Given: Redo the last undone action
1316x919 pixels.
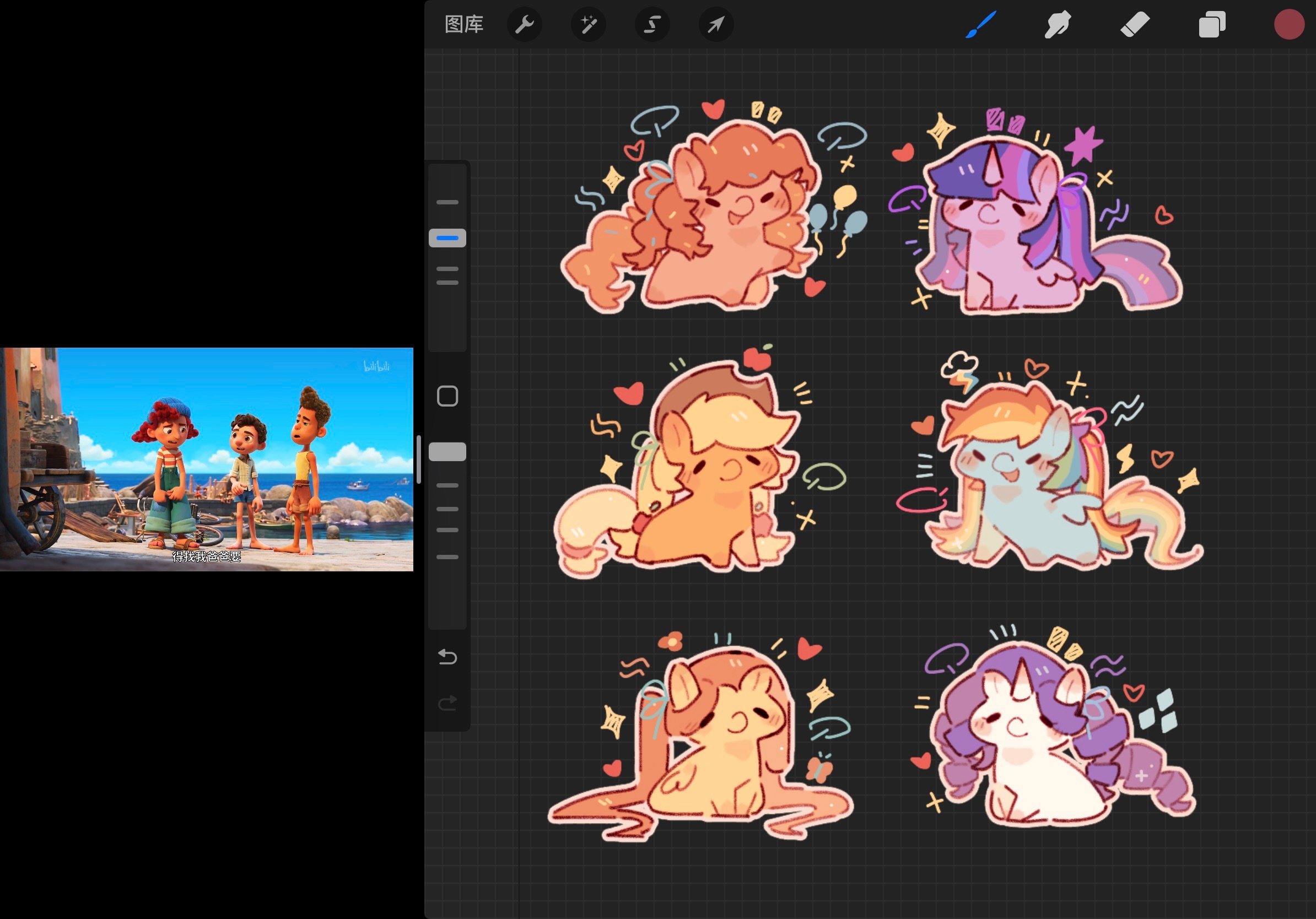Looking at the screenshot, I should 447,702.
